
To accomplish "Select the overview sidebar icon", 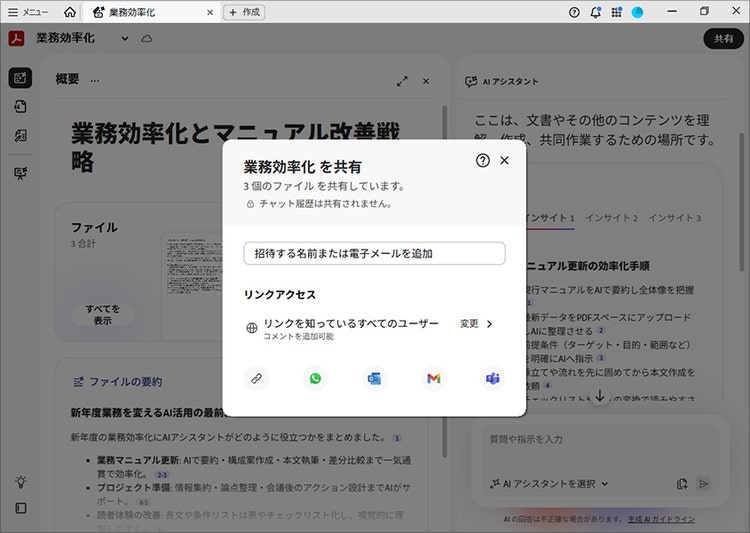I will pyautogui.click(x=20, y=78).
